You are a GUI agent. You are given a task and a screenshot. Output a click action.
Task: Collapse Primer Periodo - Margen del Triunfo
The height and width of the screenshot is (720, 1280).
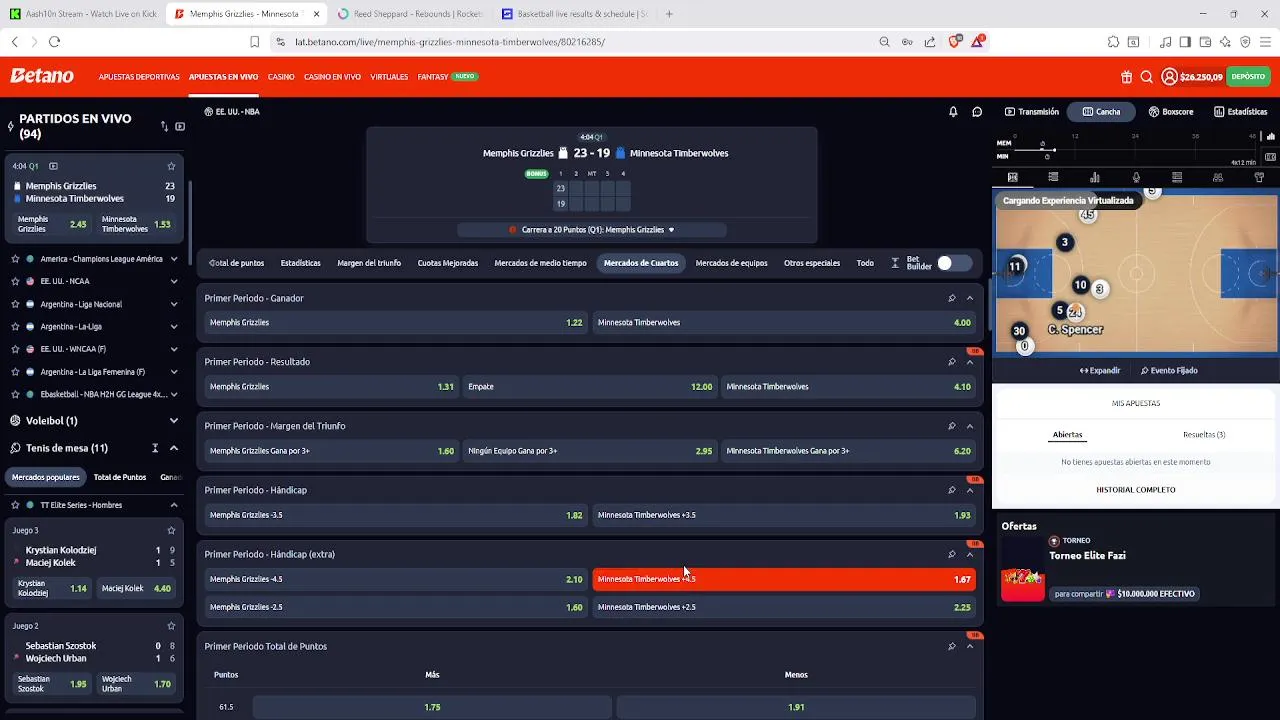click(970, 426)
